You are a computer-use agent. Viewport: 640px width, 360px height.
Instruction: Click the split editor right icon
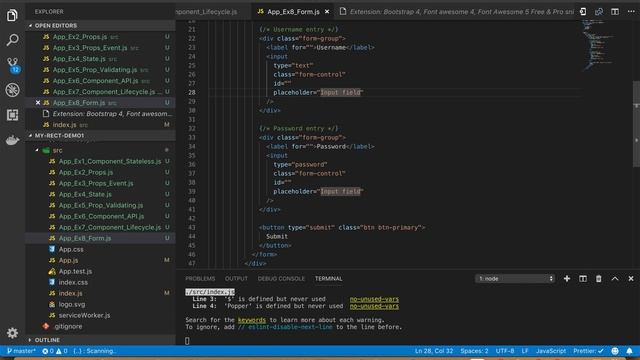(x=615, y=12)
